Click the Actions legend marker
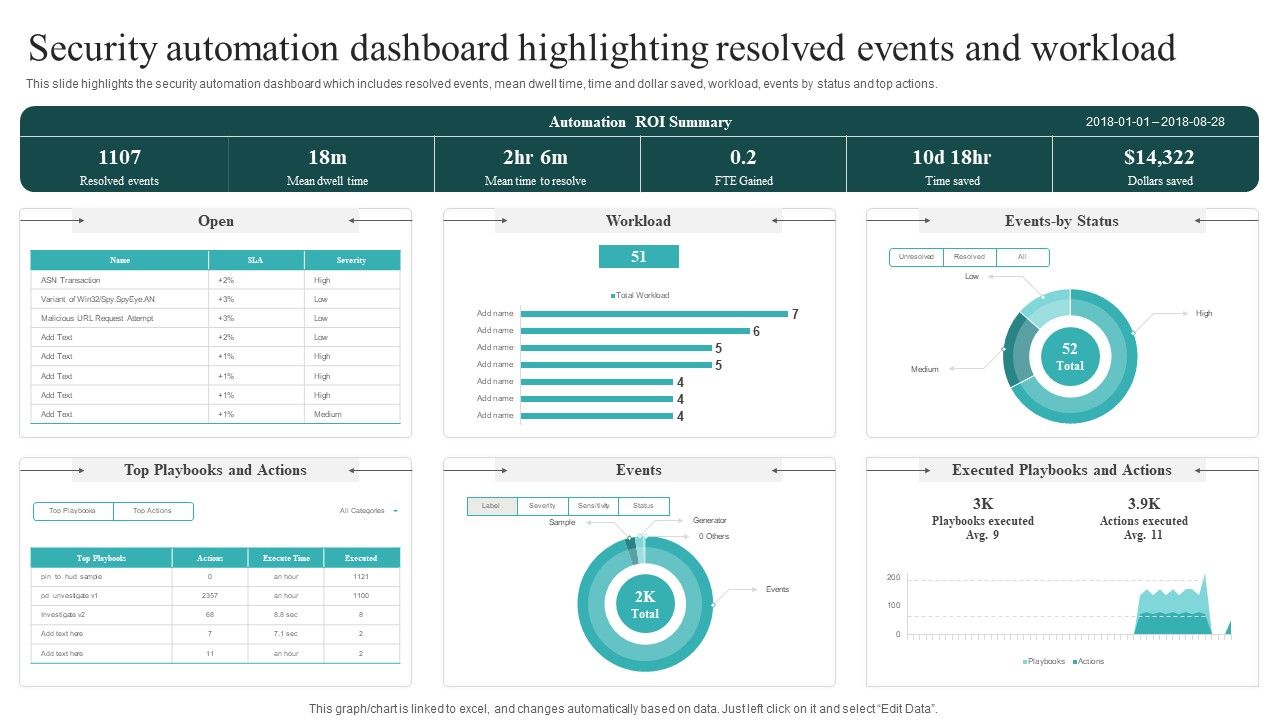 [x=1075, y=662]
